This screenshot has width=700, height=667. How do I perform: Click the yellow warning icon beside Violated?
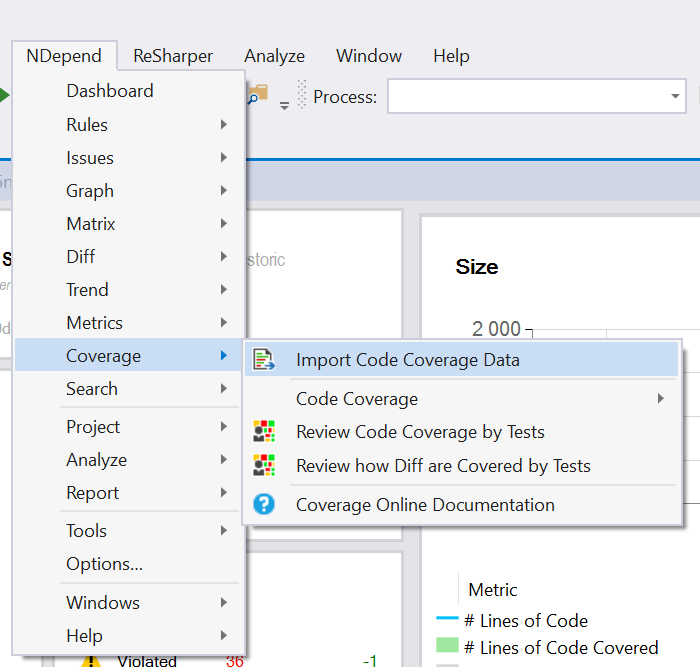click(x=91, y=661)
